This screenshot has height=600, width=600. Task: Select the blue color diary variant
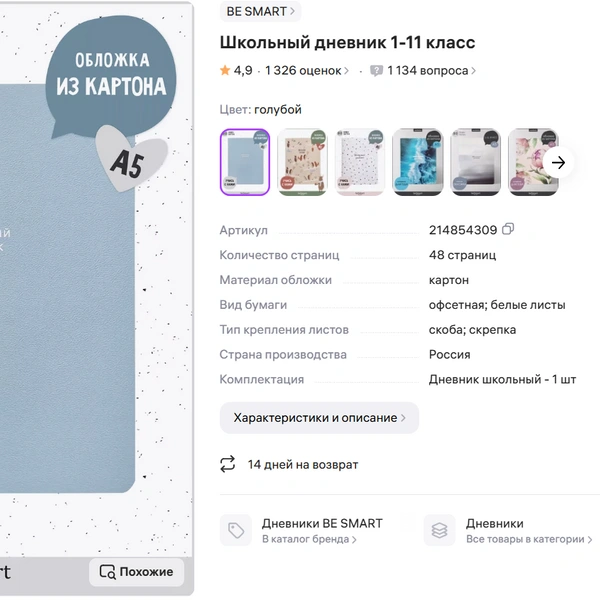245,162
